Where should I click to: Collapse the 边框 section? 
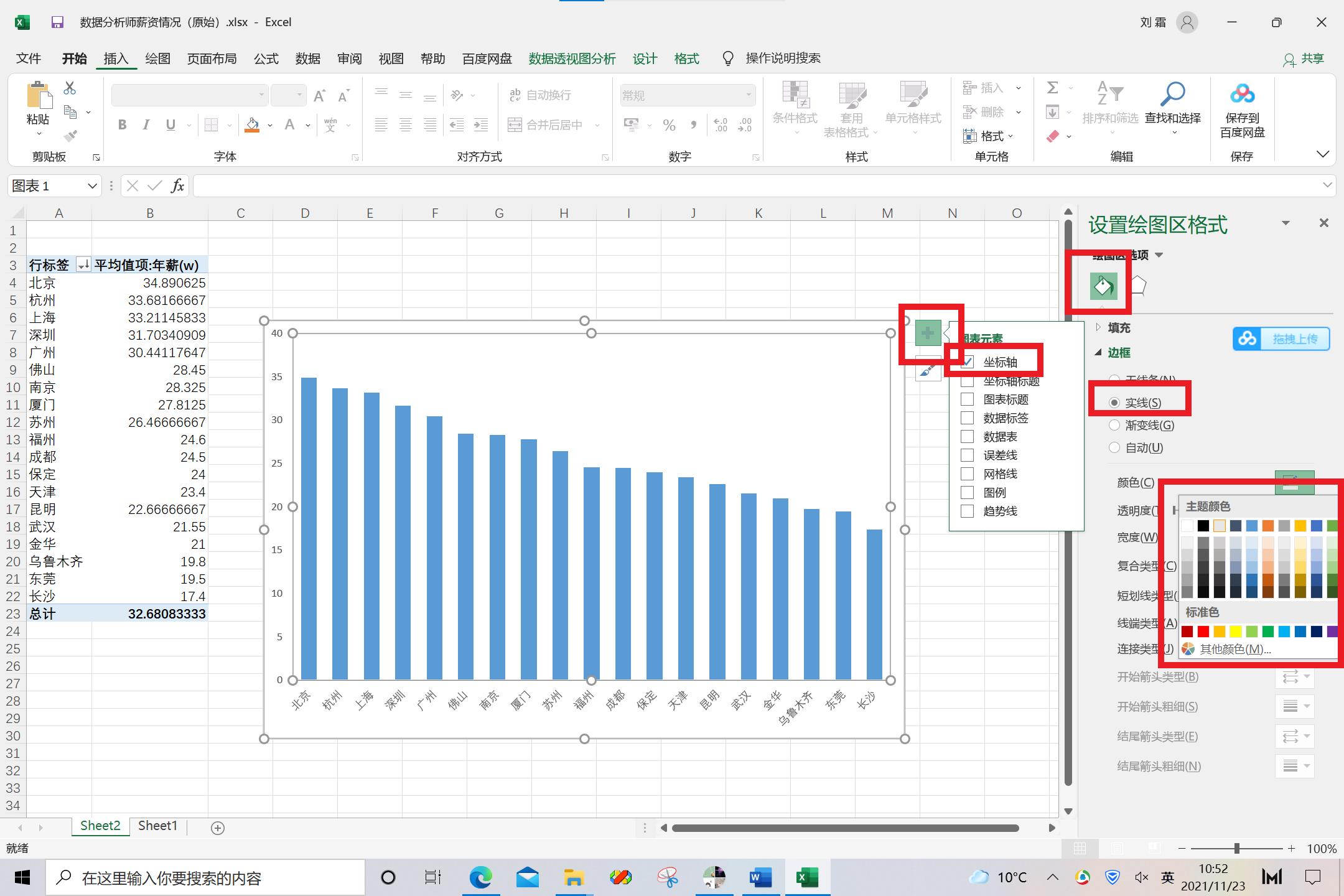click(x=1098, y=353)
